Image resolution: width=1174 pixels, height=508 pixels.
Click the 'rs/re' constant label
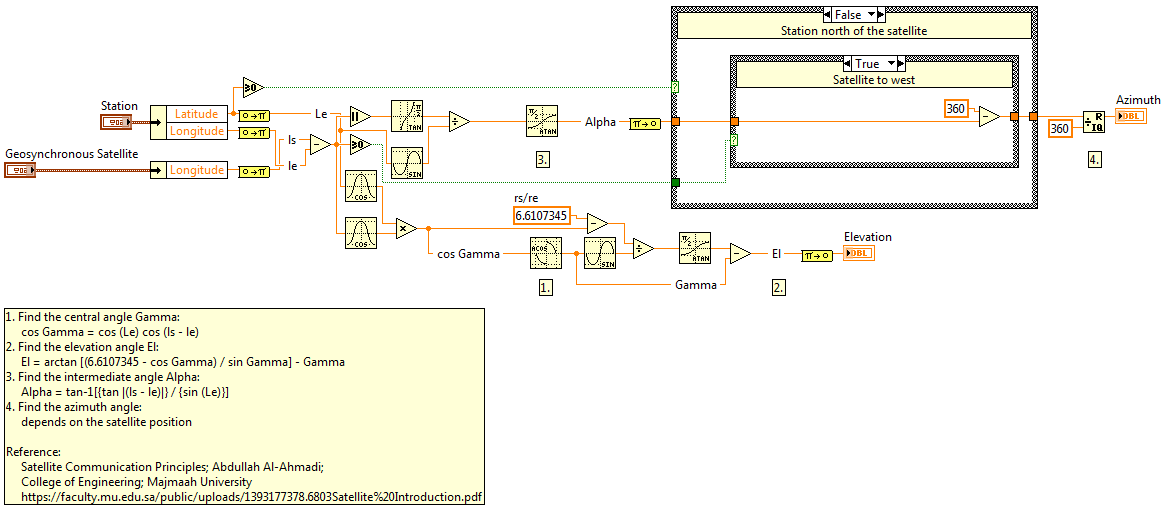pyautogui.click(x=526, y=199)
